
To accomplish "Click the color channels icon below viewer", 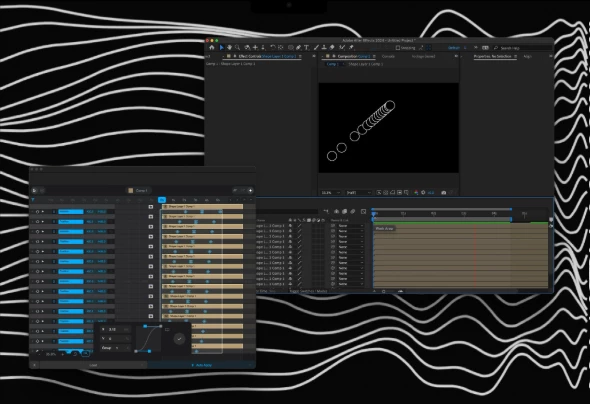I will (416, 193).
